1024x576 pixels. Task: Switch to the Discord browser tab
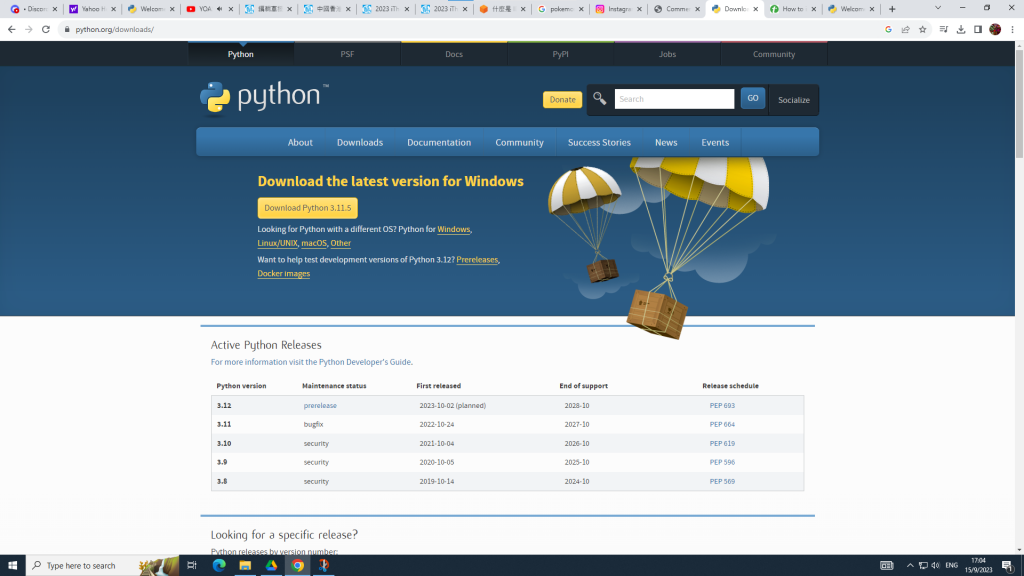[x=33, y=9]
